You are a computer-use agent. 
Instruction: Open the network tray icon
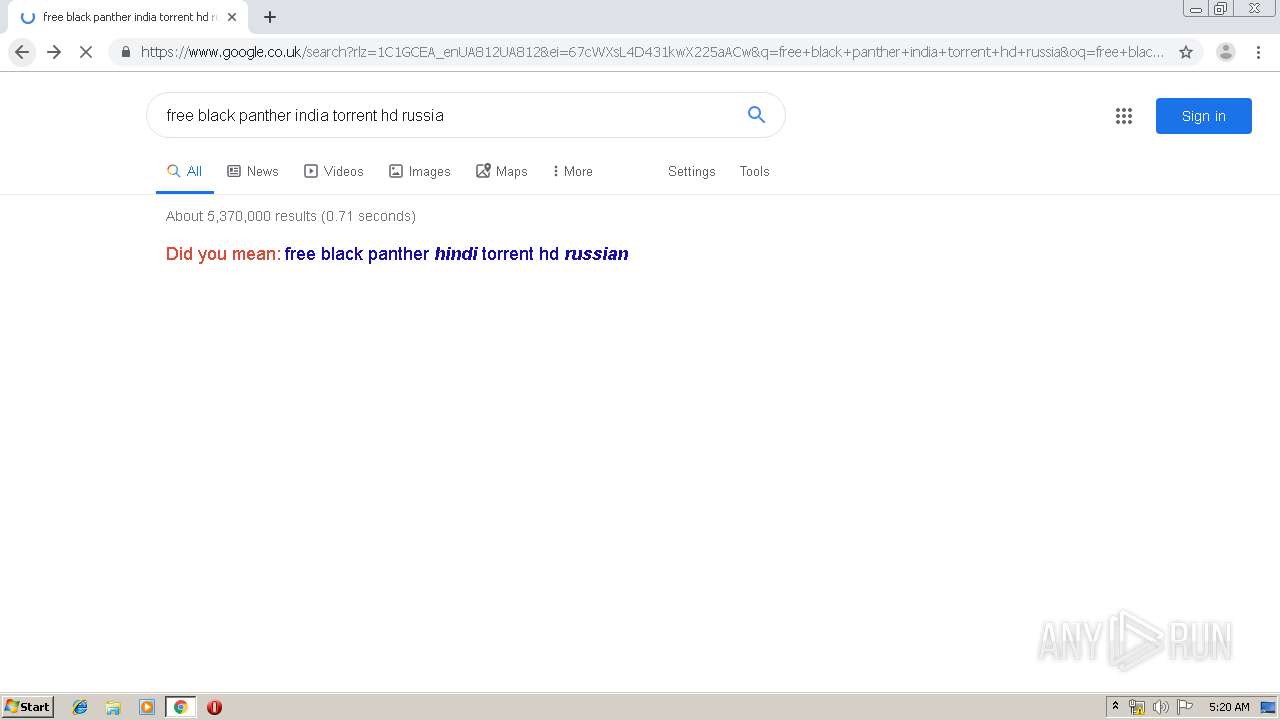click(1137, 707)
